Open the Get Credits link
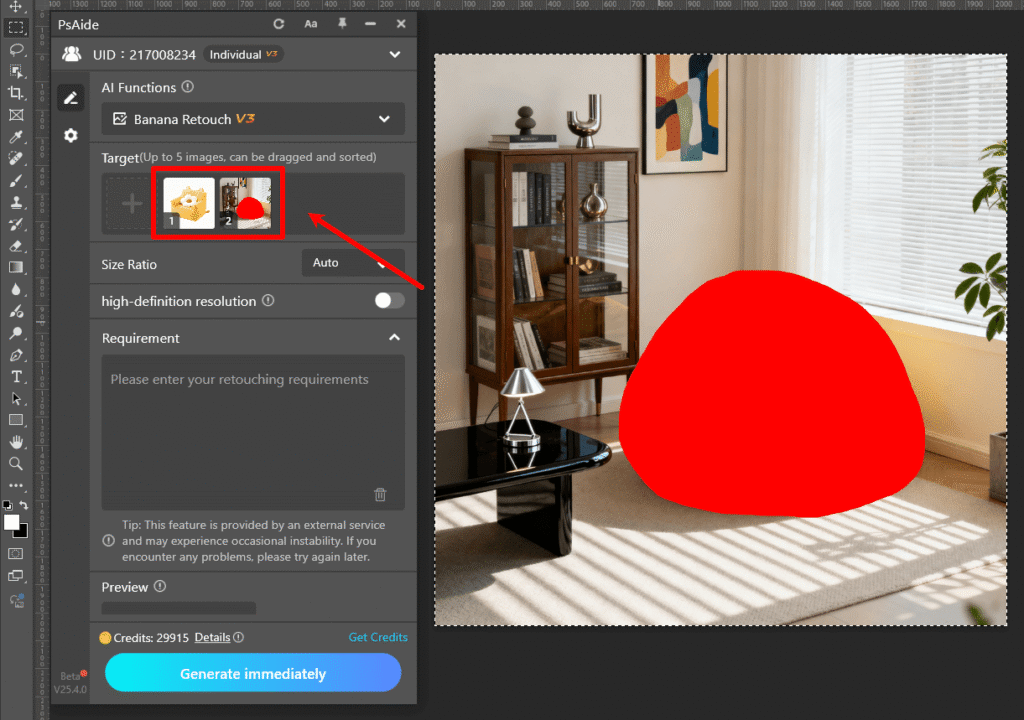The image size is (1024, 720). click(378, 637)
